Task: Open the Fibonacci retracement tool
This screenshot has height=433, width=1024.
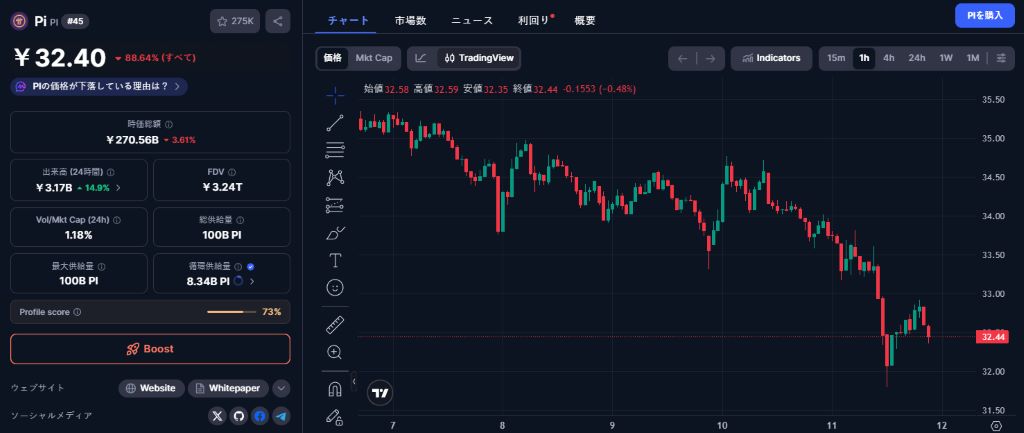Action: tap(335, 150)
